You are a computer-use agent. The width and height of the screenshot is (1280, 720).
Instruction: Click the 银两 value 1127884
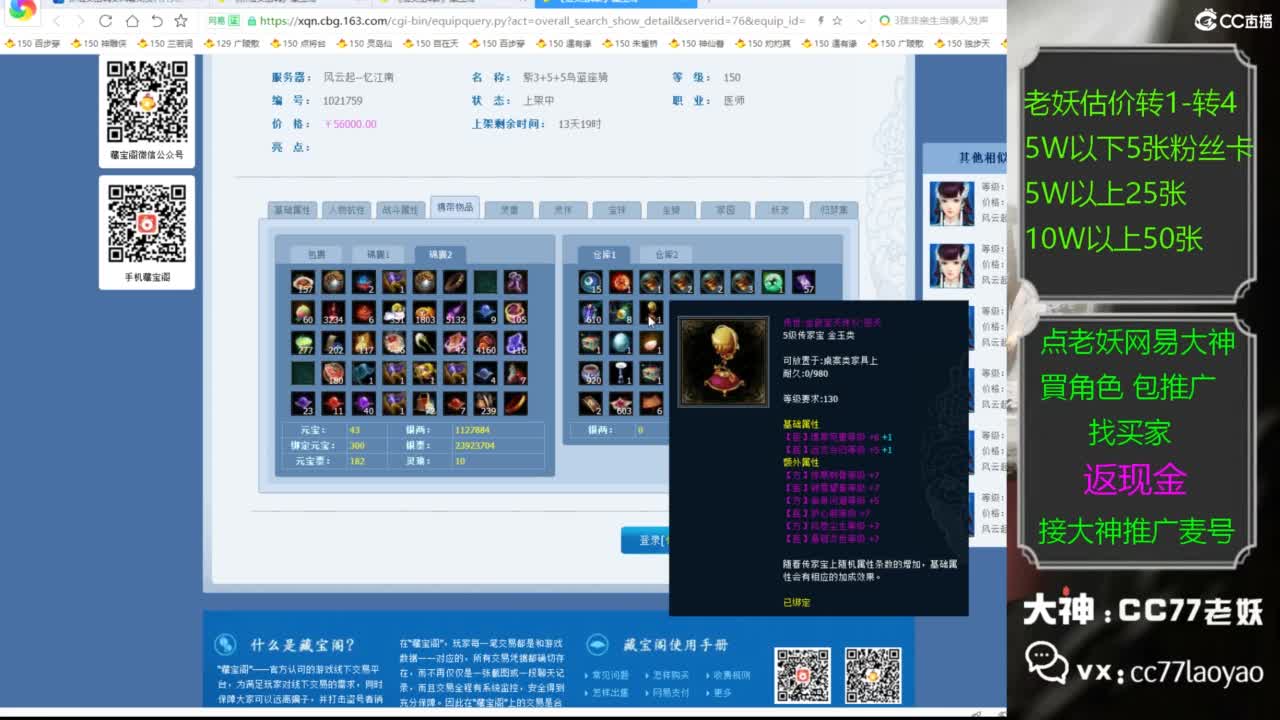click(x=474, y=430)
